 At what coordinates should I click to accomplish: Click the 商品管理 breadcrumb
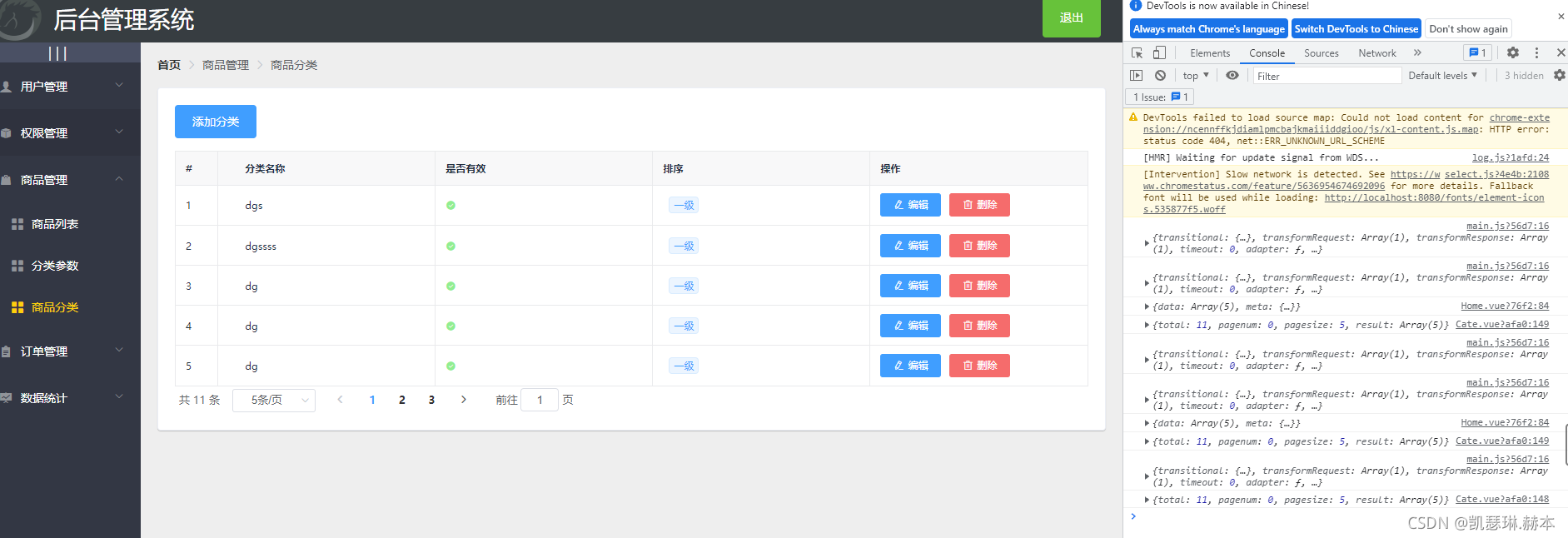pyautogui.click(x=226, y=65)
